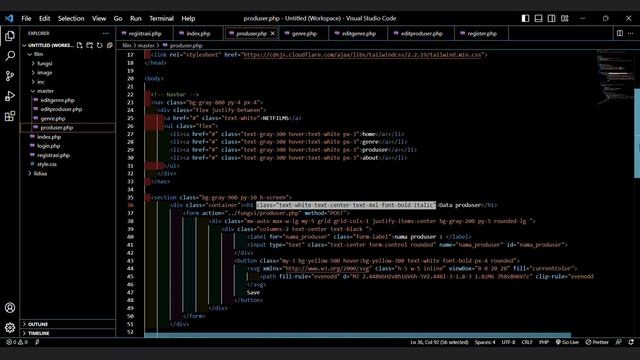
Task: Open the Manage gear icon
Action: (10, 327)
